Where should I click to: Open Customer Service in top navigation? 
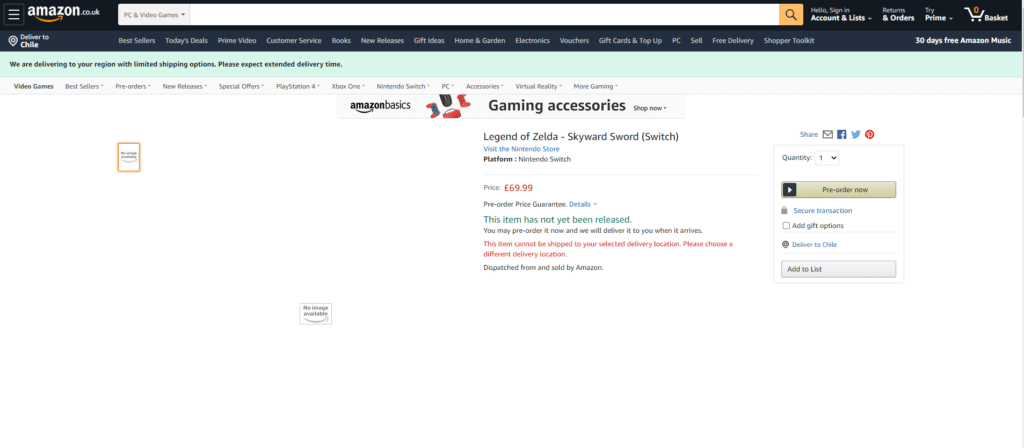click(294, 40)
